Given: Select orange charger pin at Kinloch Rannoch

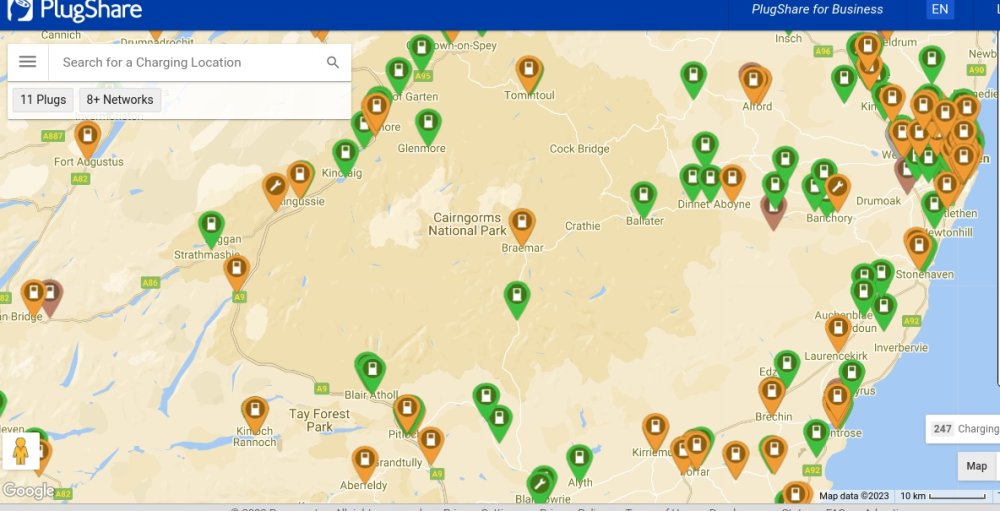Looking at the screenshot, I should [x=254, y=413].
